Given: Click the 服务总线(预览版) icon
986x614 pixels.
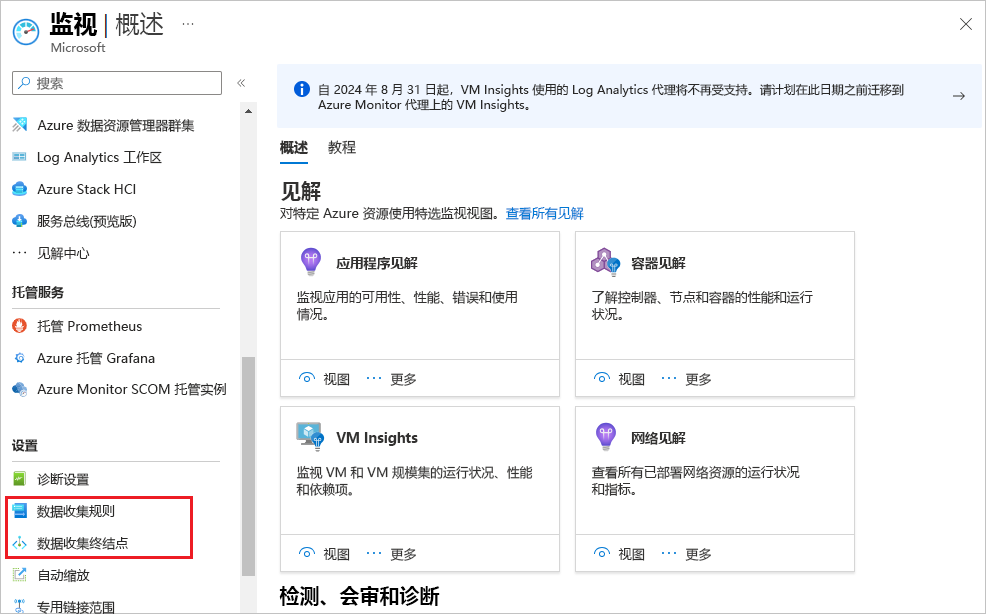Looking at the screenshot, I should coord(19,221).
